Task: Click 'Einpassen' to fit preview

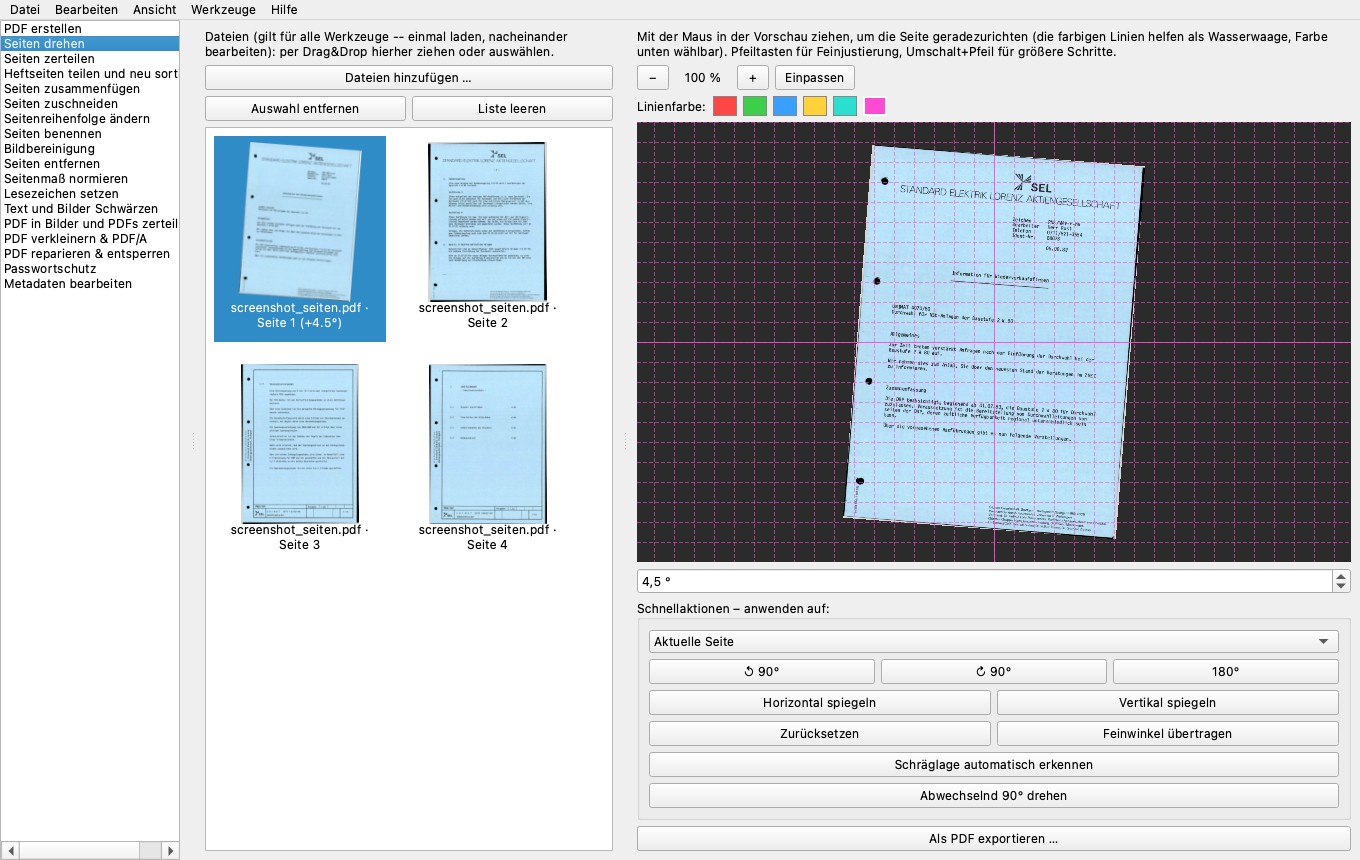Action: click(815, 78)
